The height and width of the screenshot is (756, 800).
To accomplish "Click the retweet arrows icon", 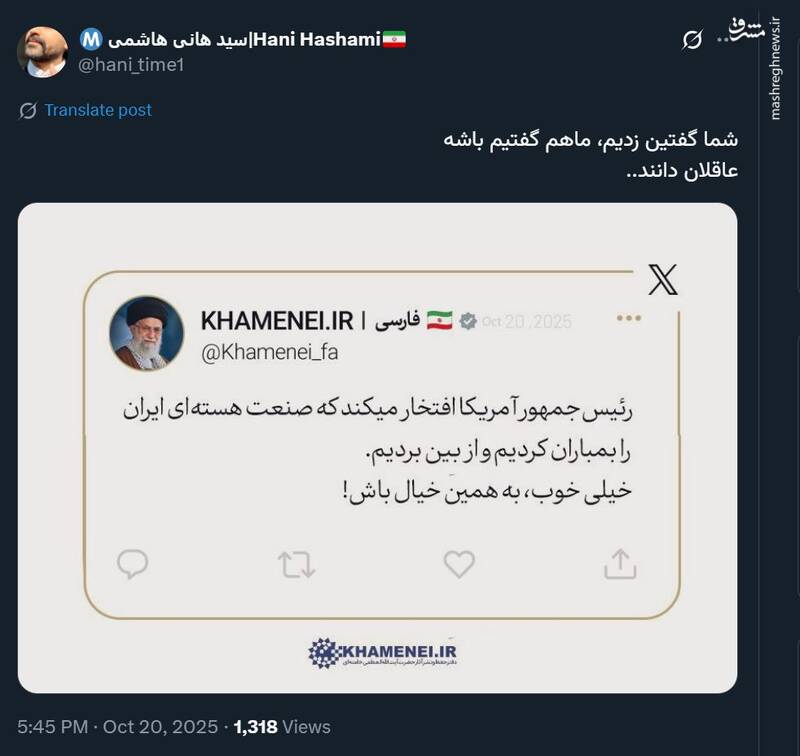I will pyautogui.click(x=296, y=565).
